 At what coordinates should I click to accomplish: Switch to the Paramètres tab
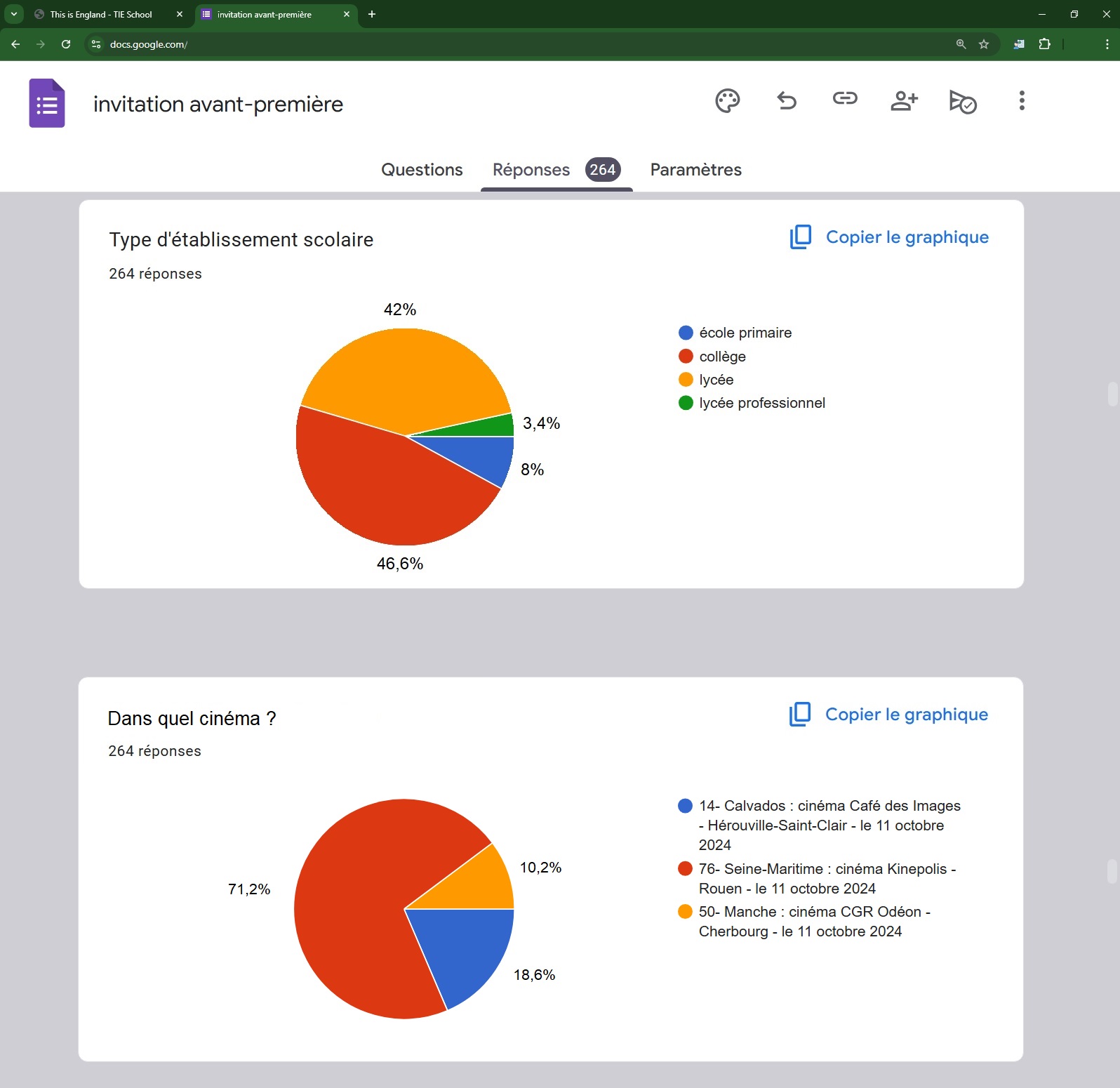coord(695,170)
